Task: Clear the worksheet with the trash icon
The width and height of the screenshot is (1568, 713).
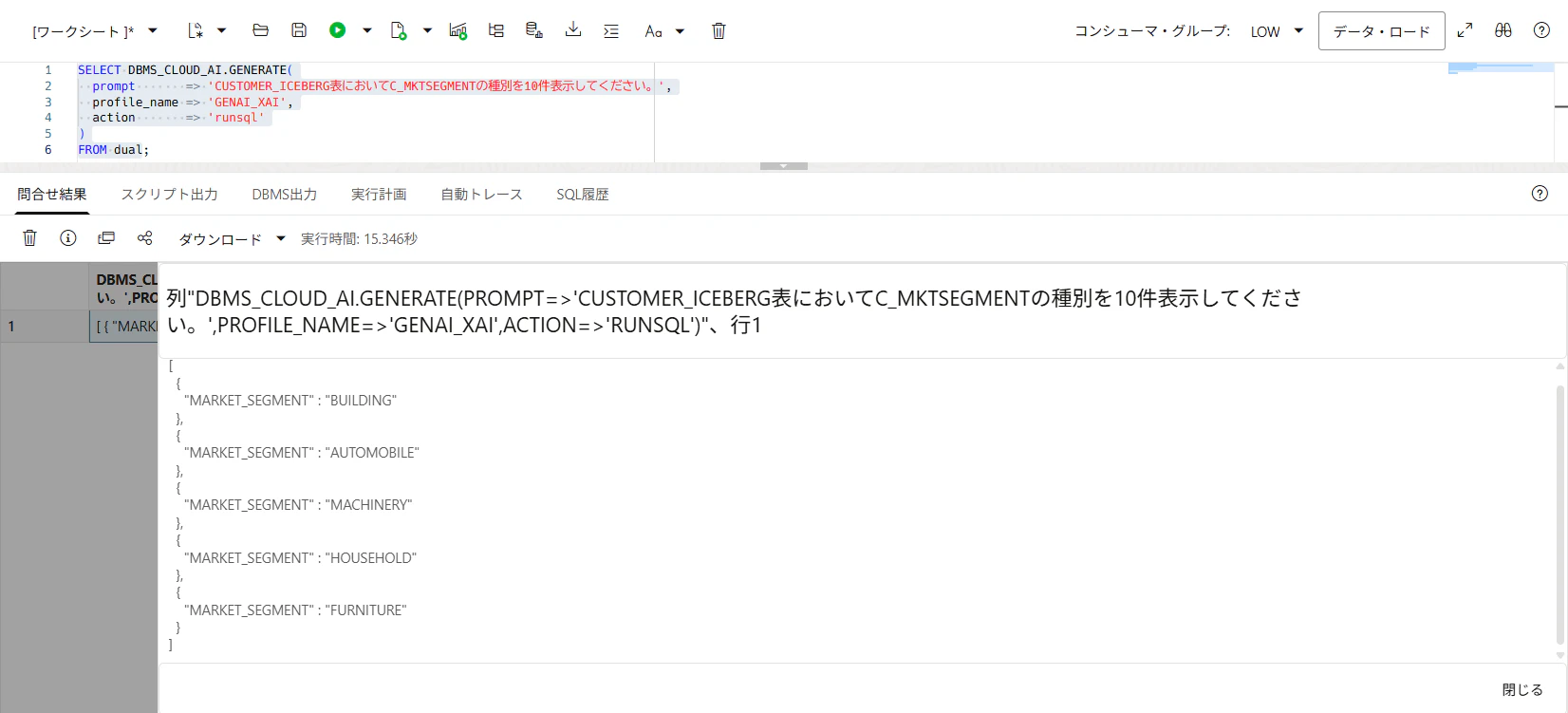Action: (x=719, y=30)
